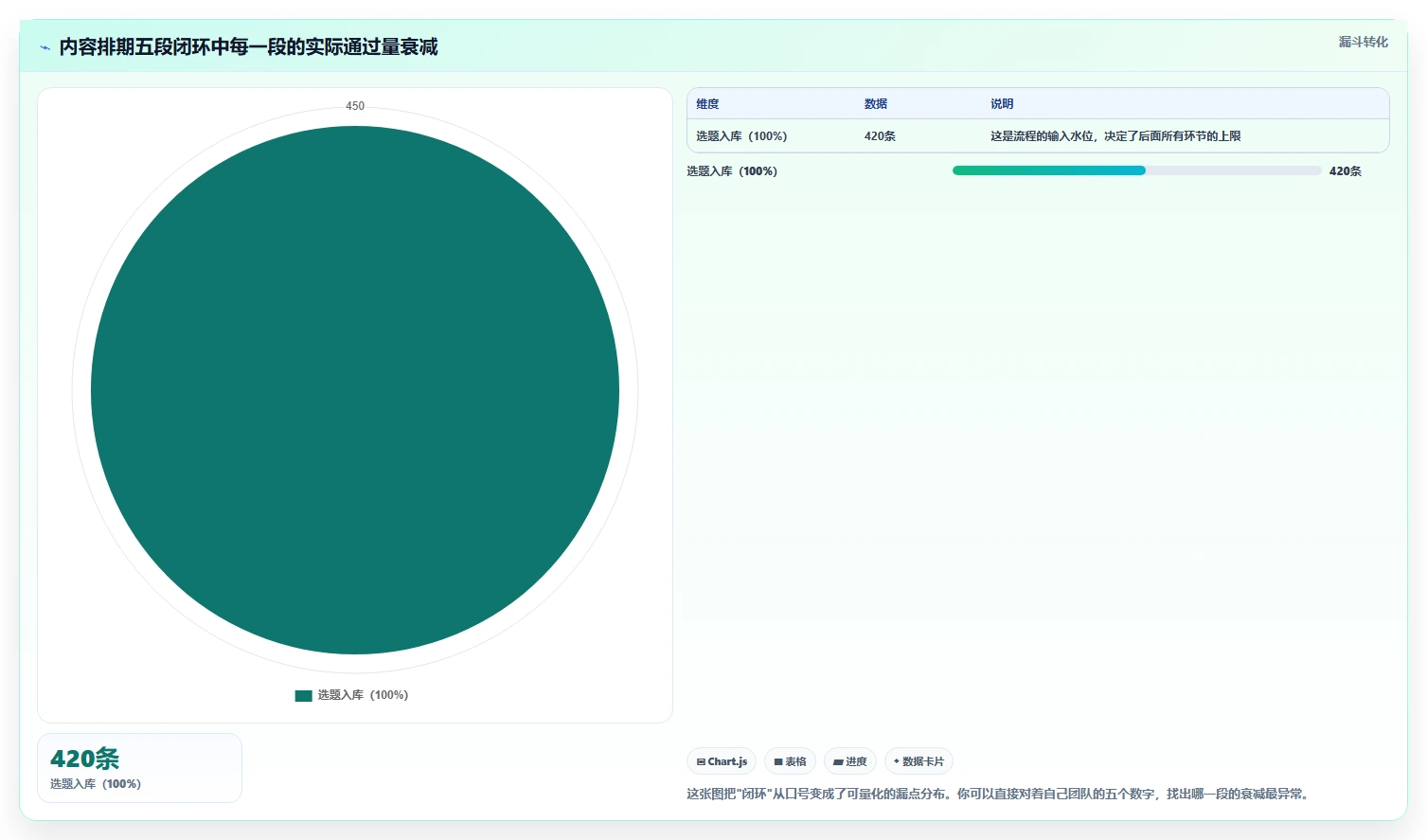
Task: Click the table cell 420条
Action: click(880, 136)
